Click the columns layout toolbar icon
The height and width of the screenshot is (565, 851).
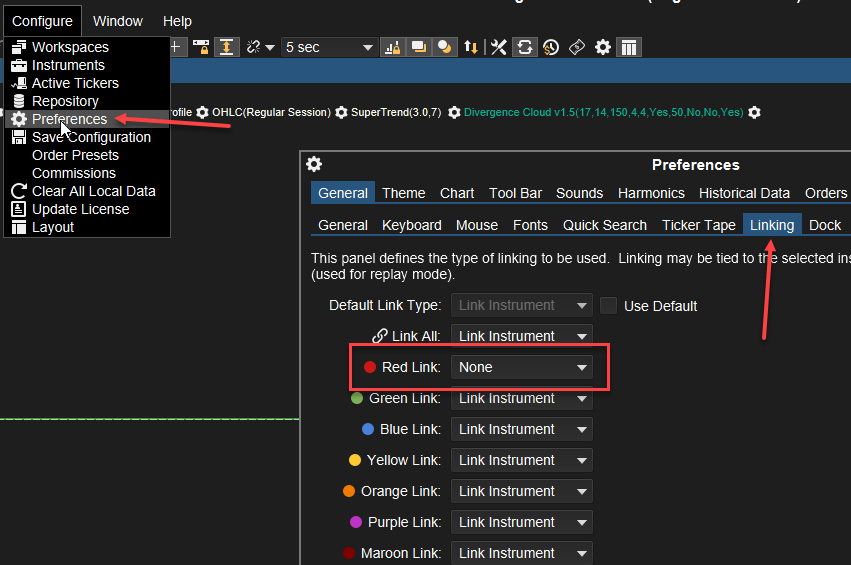[628, 47]
